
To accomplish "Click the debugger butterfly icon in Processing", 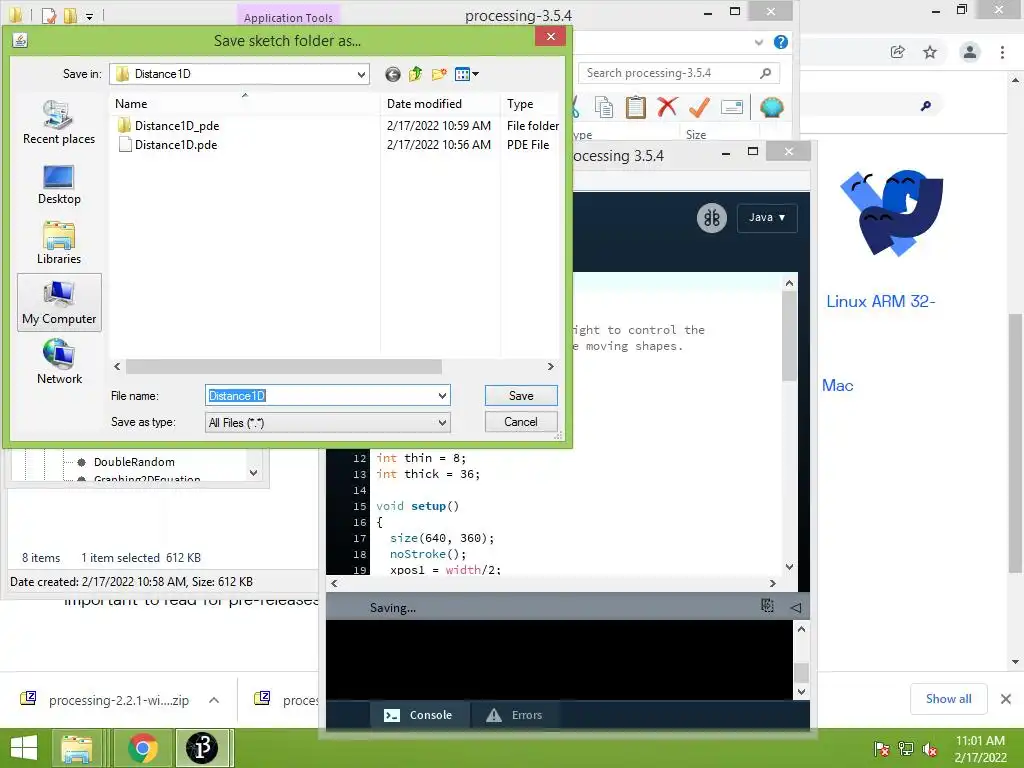I will 711,217.
